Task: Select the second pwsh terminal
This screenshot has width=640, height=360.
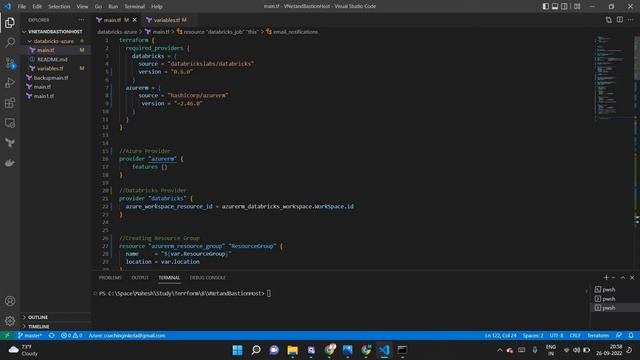Action: 615,299
